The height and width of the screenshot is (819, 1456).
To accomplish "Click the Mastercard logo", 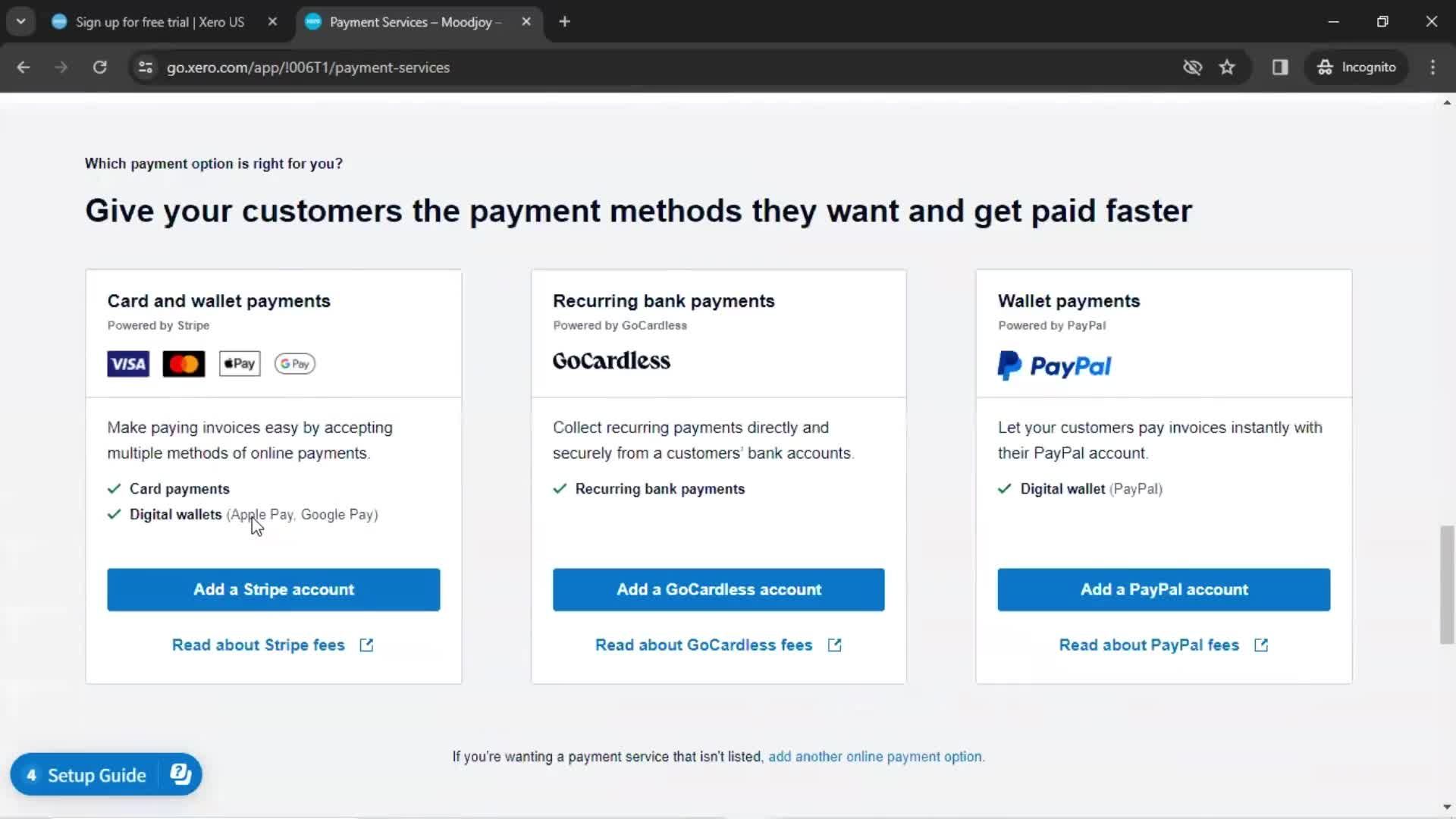I will [184, 364].
